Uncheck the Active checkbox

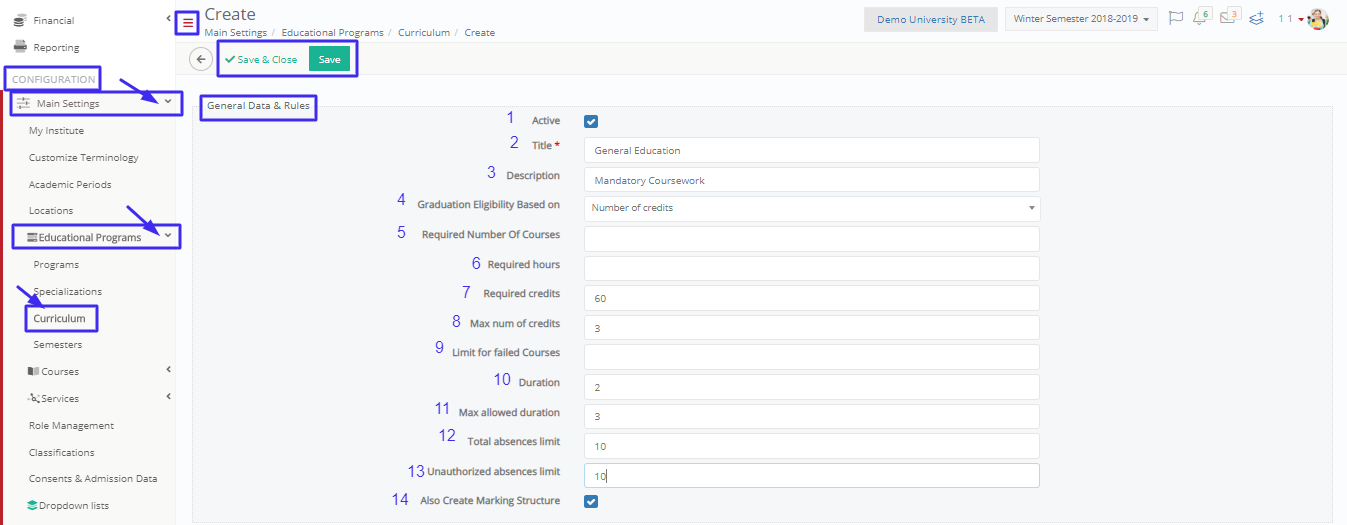(x=591, y=121)
